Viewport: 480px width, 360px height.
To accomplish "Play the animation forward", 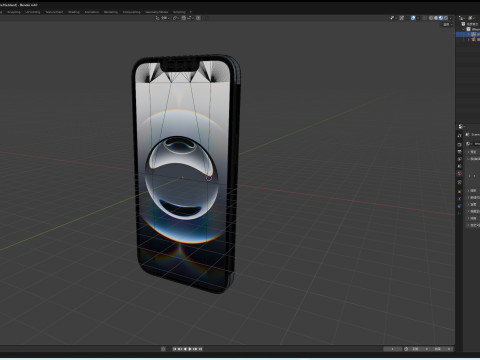I will [x=190, y=349].
